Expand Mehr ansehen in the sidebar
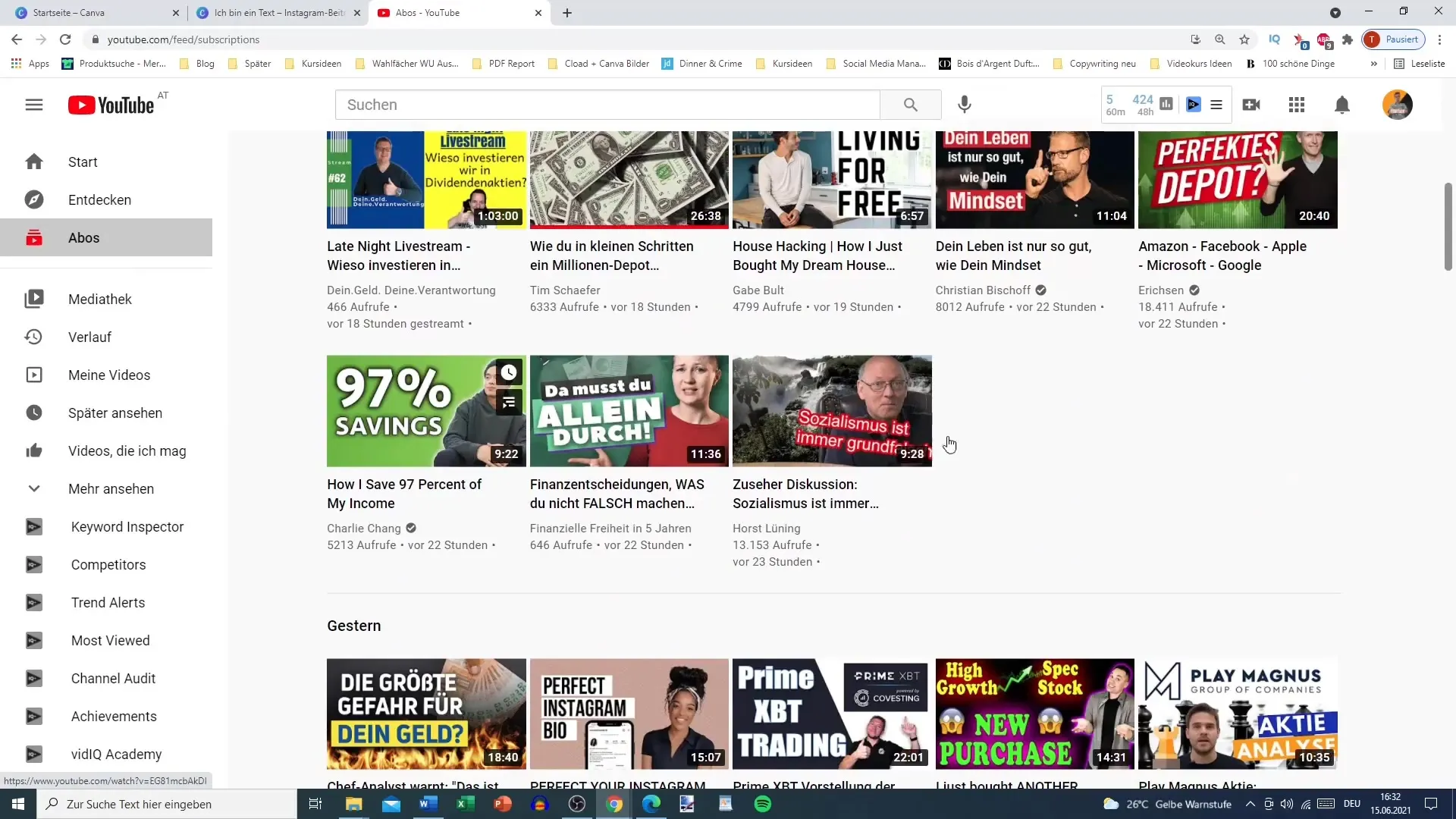This screenshot has width=1456, height=819. pyautogui.click(x=106, y=488)
